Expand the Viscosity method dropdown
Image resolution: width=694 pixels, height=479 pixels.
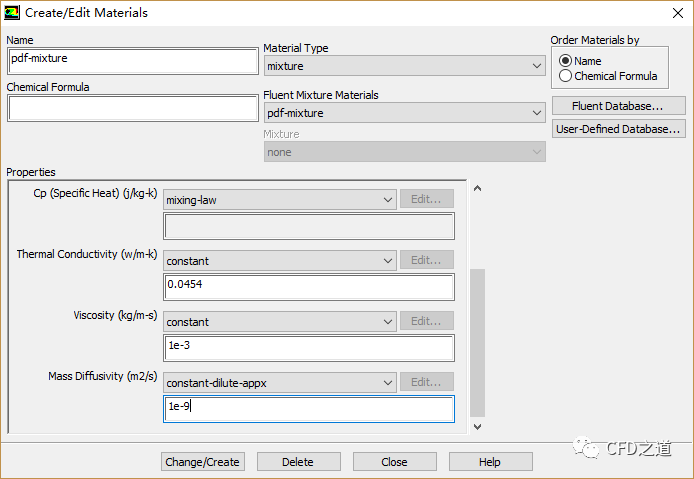pyautogui.click(x=280, y=322)
